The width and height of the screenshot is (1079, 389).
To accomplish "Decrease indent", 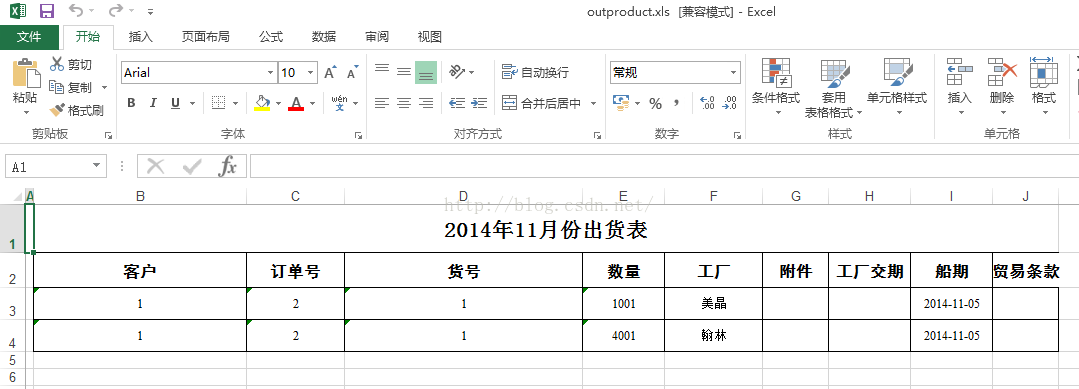I will (457, 103).
